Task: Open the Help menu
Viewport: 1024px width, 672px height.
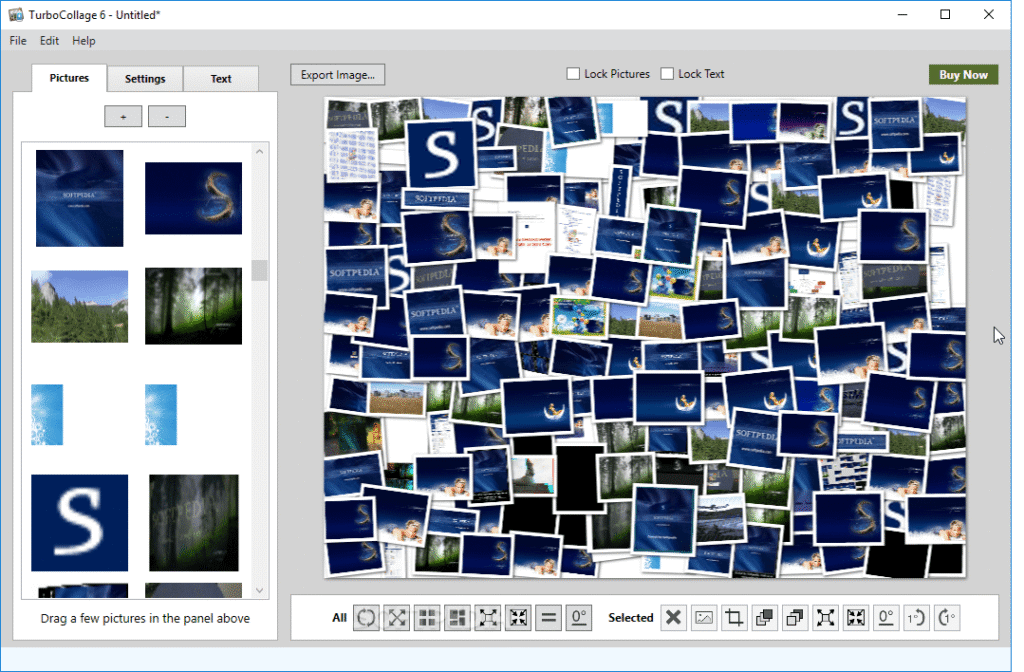Action: [84, 41]
